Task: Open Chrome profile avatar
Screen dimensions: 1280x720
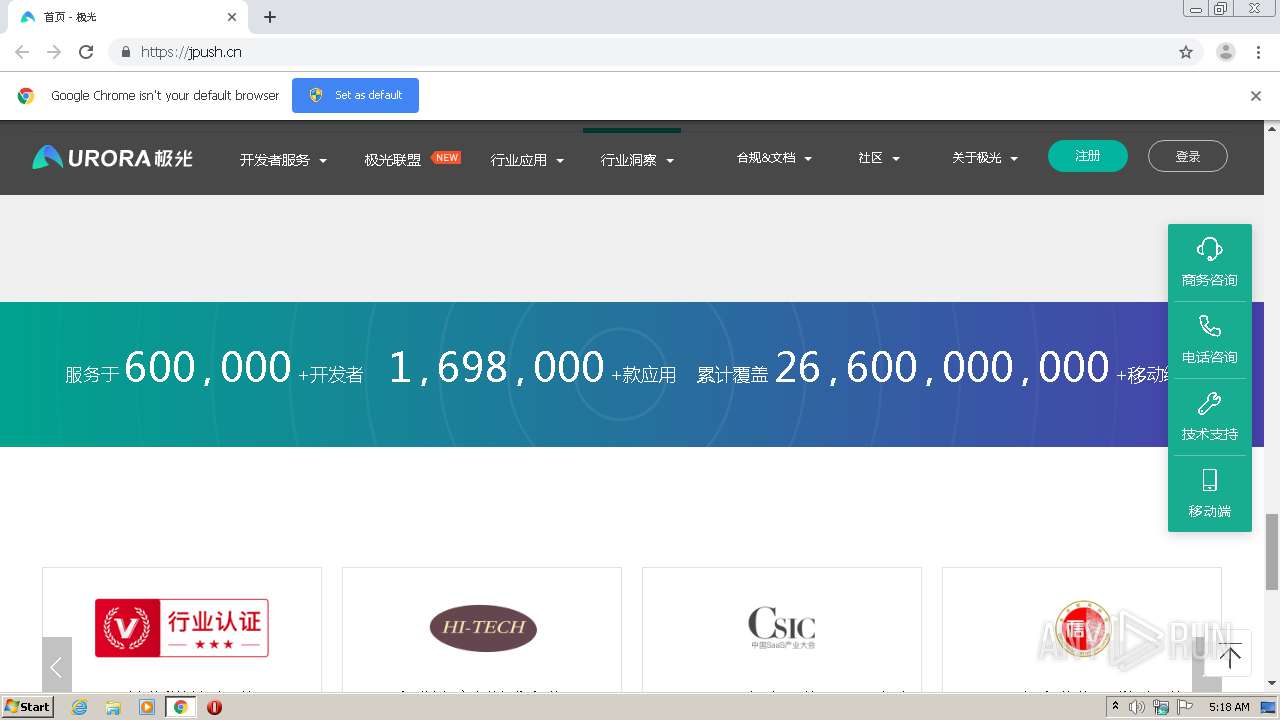Action: 1225,52
